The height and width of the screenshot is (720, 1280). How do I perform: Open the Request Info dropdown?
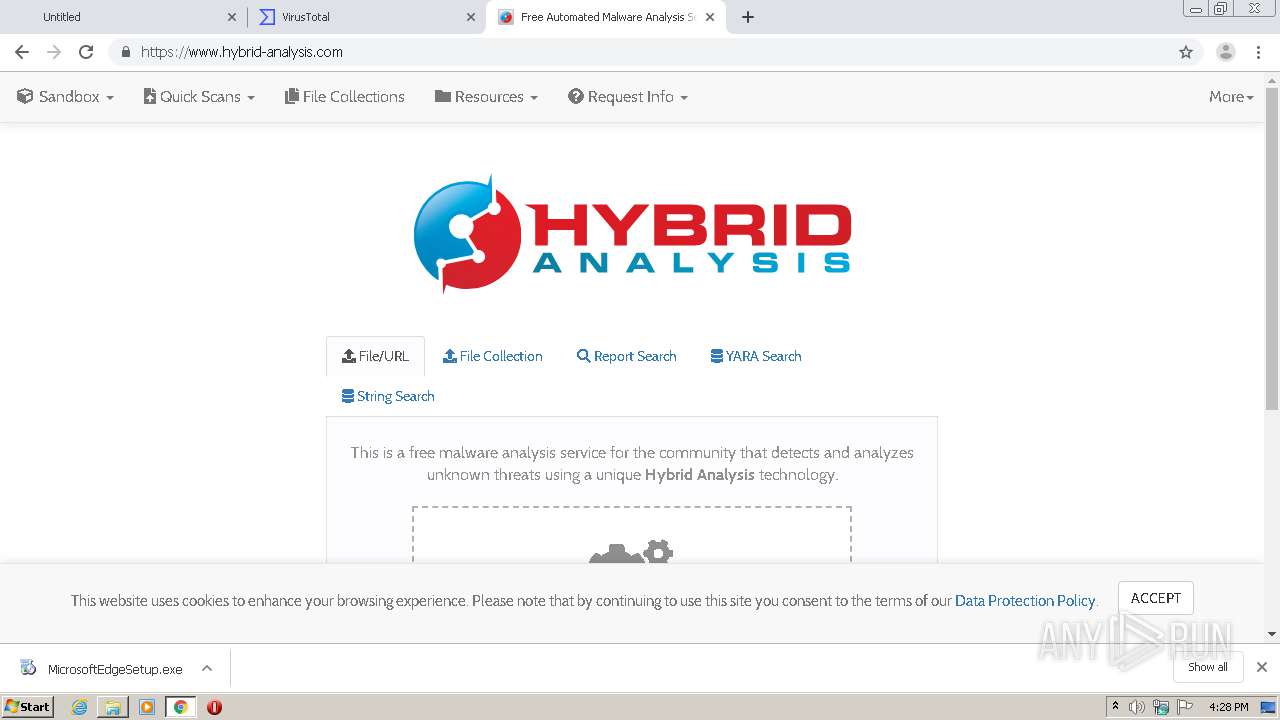[x=628, y=97]
